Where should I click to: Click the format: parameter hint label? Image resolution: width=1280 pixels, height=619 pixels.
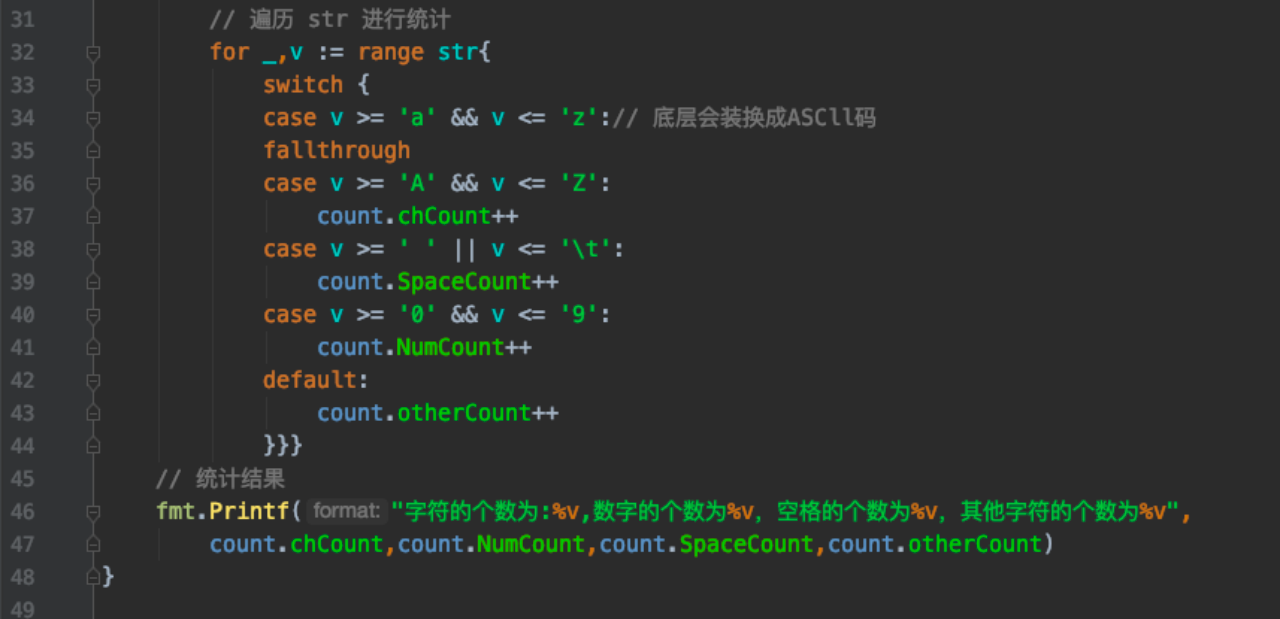click(x=346, y=512)
